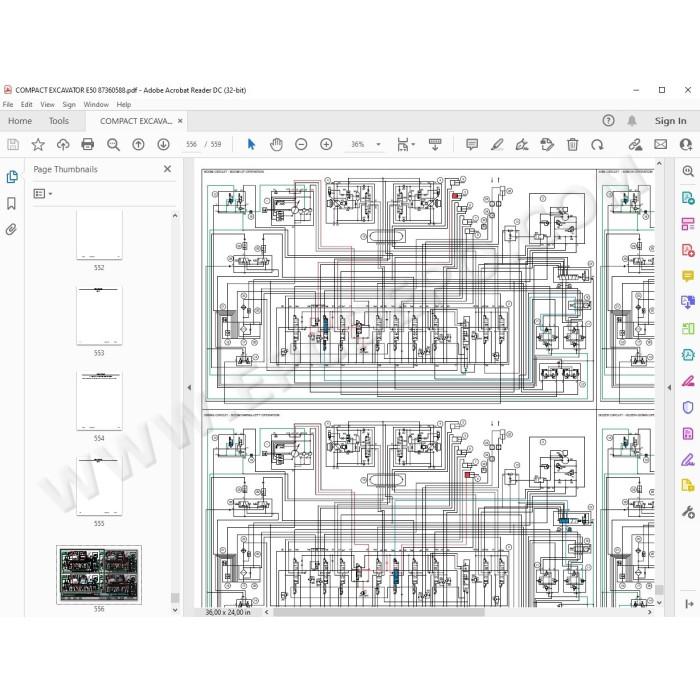Open Bookmarks panel icon
The image size is (700, 700).
pyautogui.click(x=12, y=204)
